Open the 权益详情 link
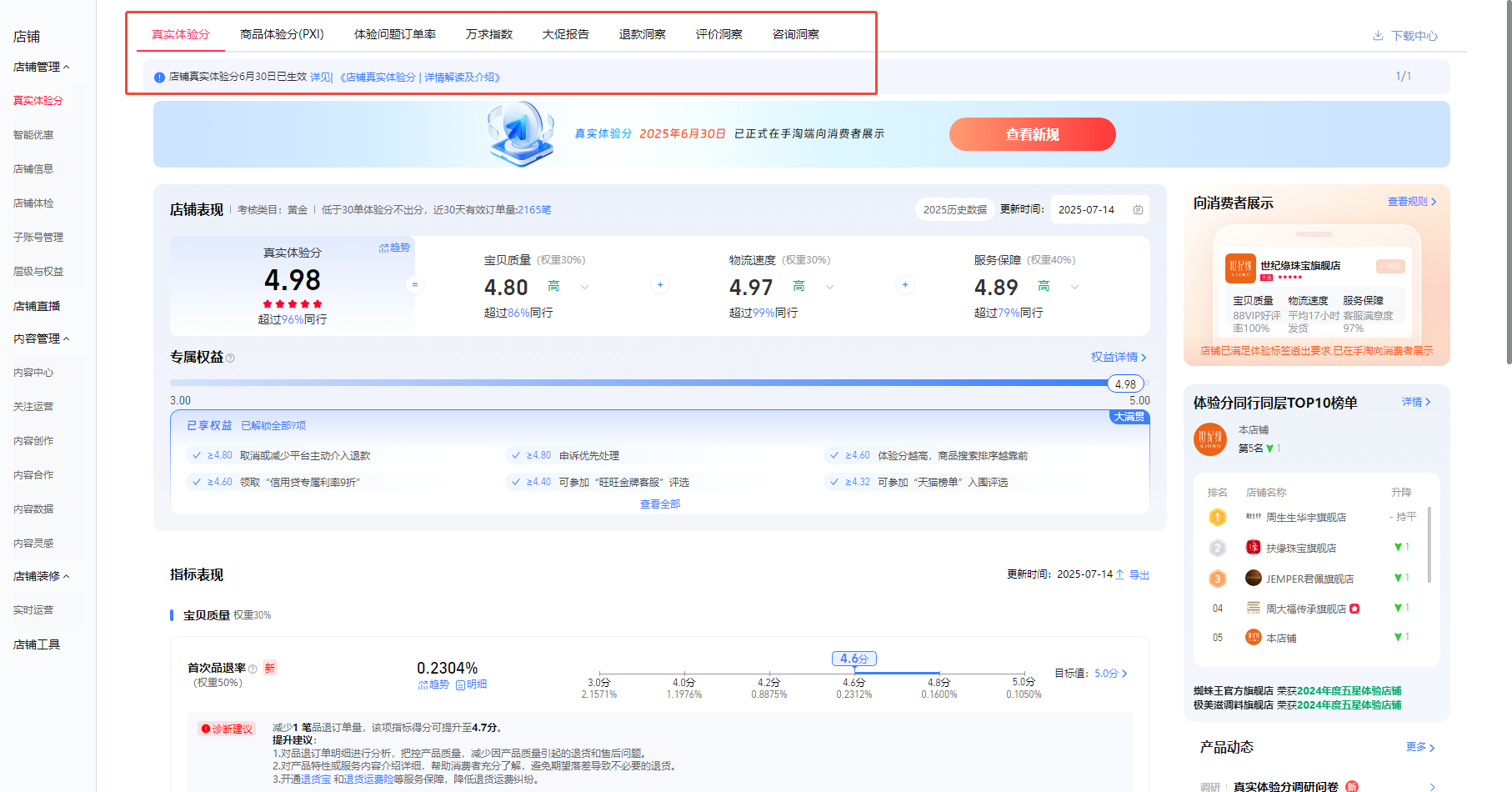 (x=1119, y=357)
